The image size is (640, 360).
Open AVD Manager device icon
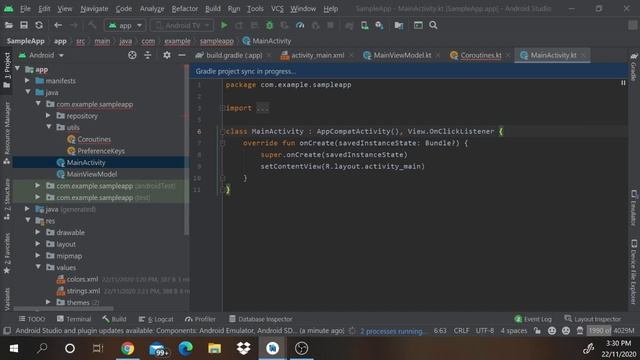click(364, 25)
